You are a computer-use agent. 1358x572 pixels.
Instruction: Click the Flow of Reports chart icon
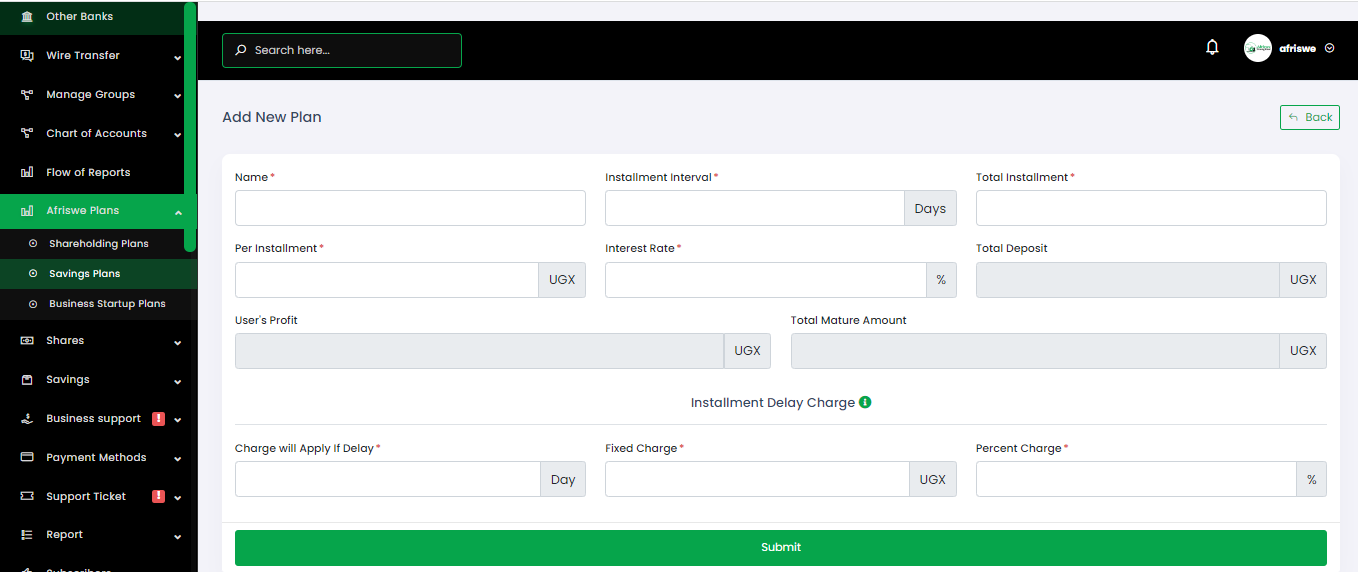[27, 173]
